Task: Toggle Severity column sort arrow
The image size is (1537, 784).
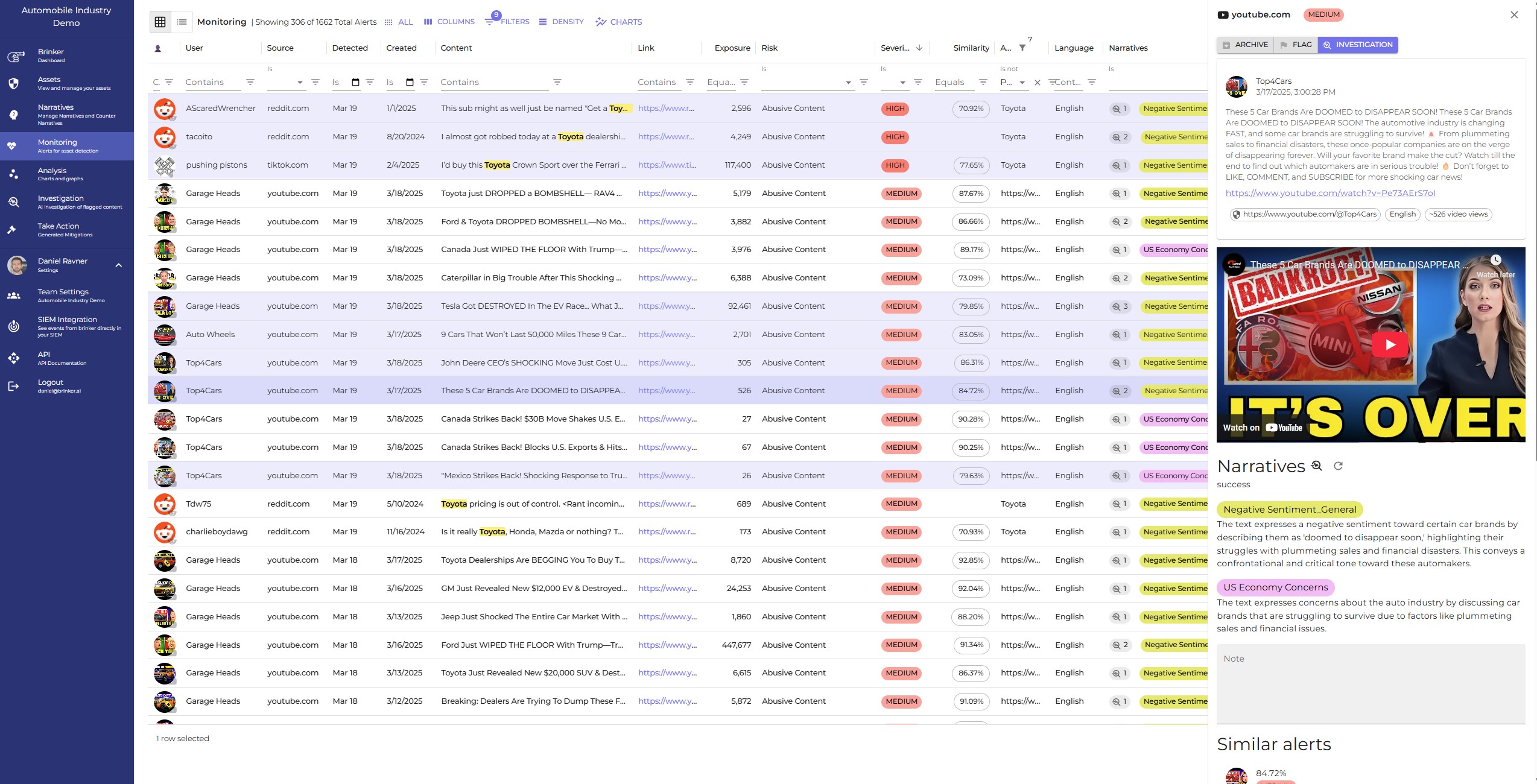Action: click(x=919, y=48)
